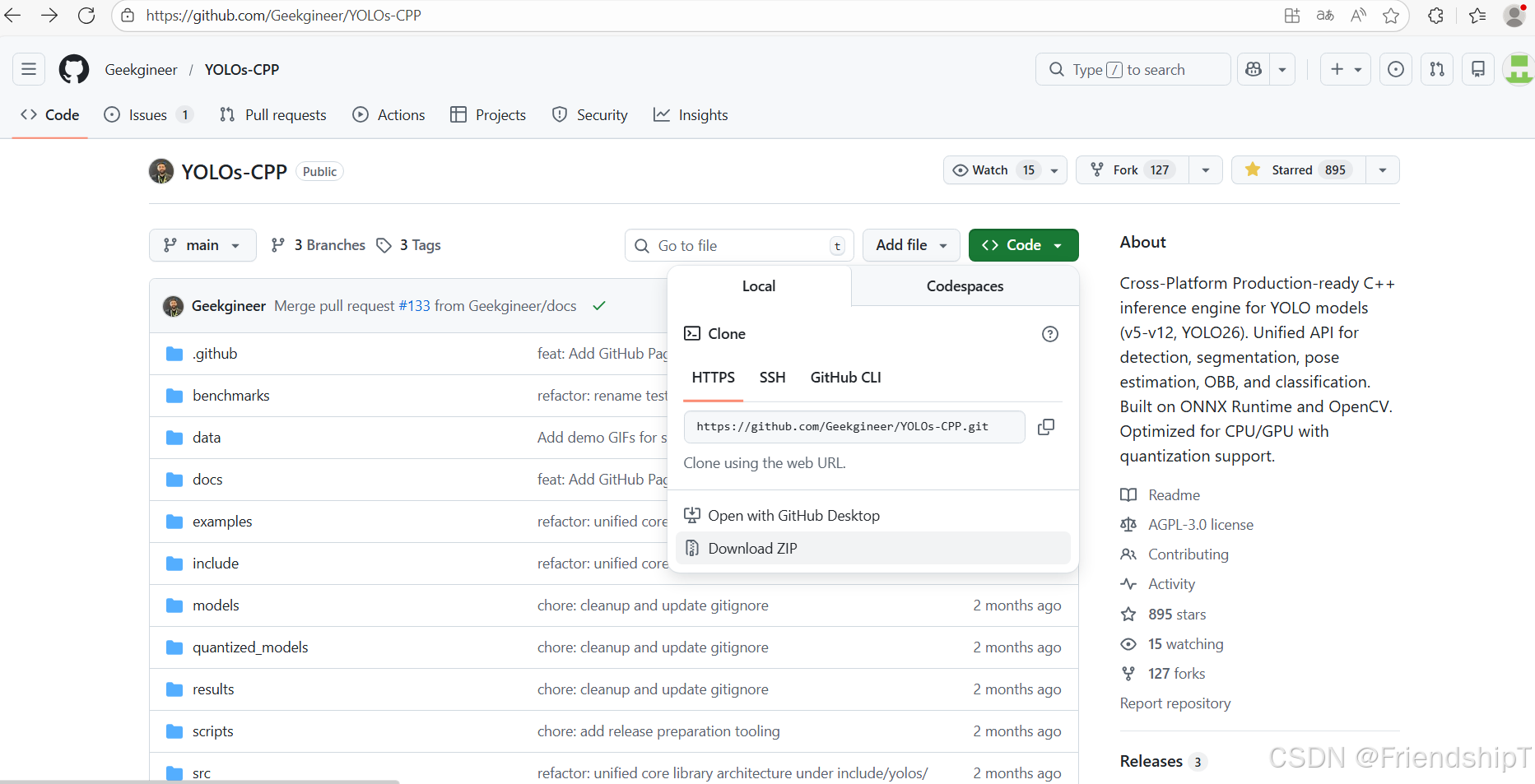Open the browser split screen icon
The image size is (1535, 784).
pos(1292,16)
